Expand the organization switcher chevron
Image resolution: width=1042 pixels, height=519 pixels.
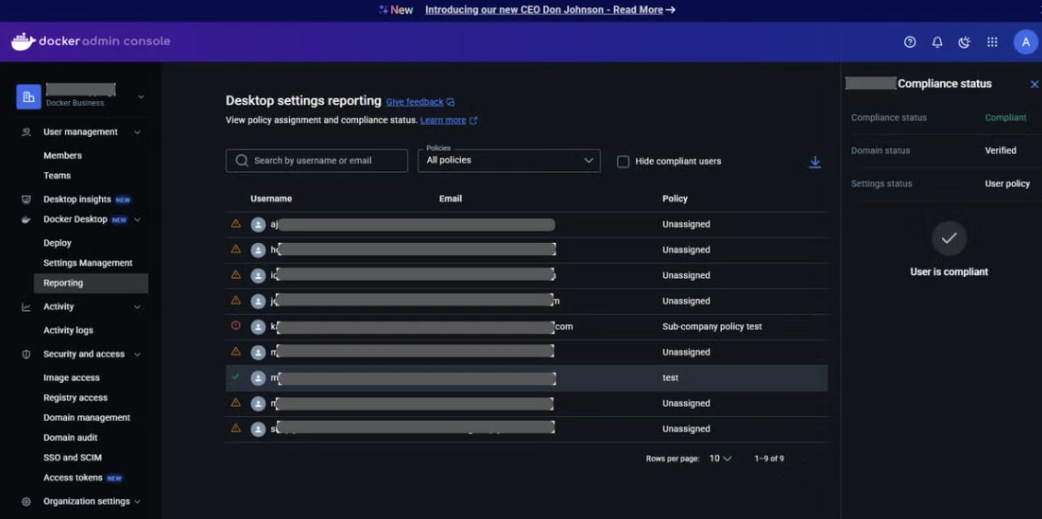pos(141,97)
